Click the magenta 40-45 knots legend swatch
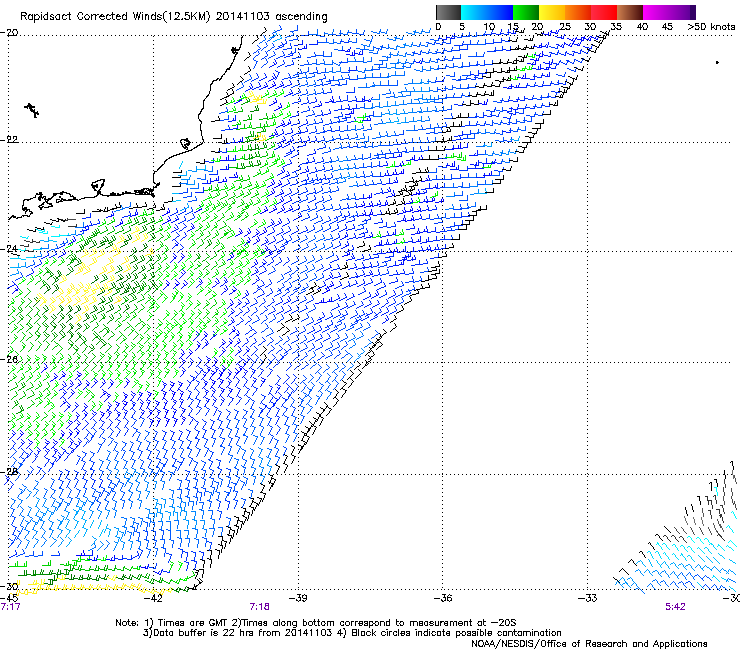This screenshot has height=650, width=740. tap(656, 12)
